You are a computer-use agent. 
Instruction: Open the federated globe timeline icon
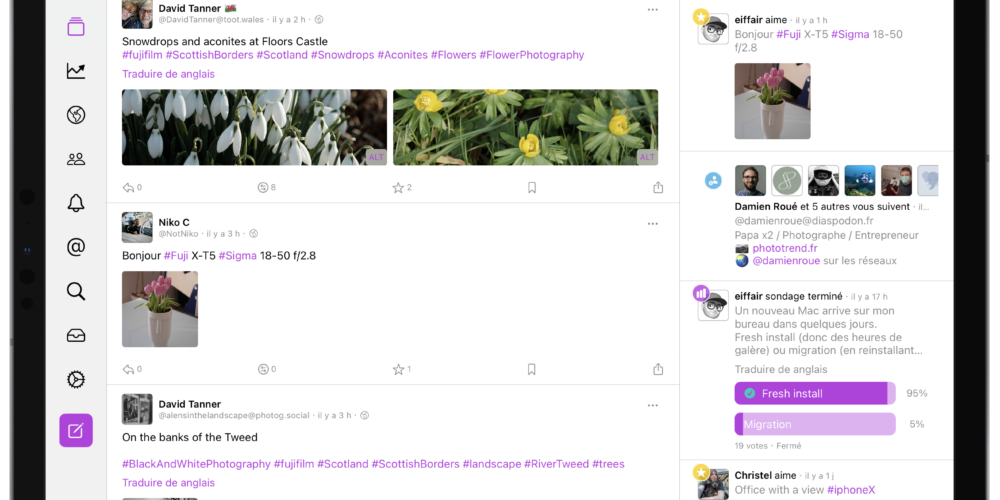[x=76, y=115]
